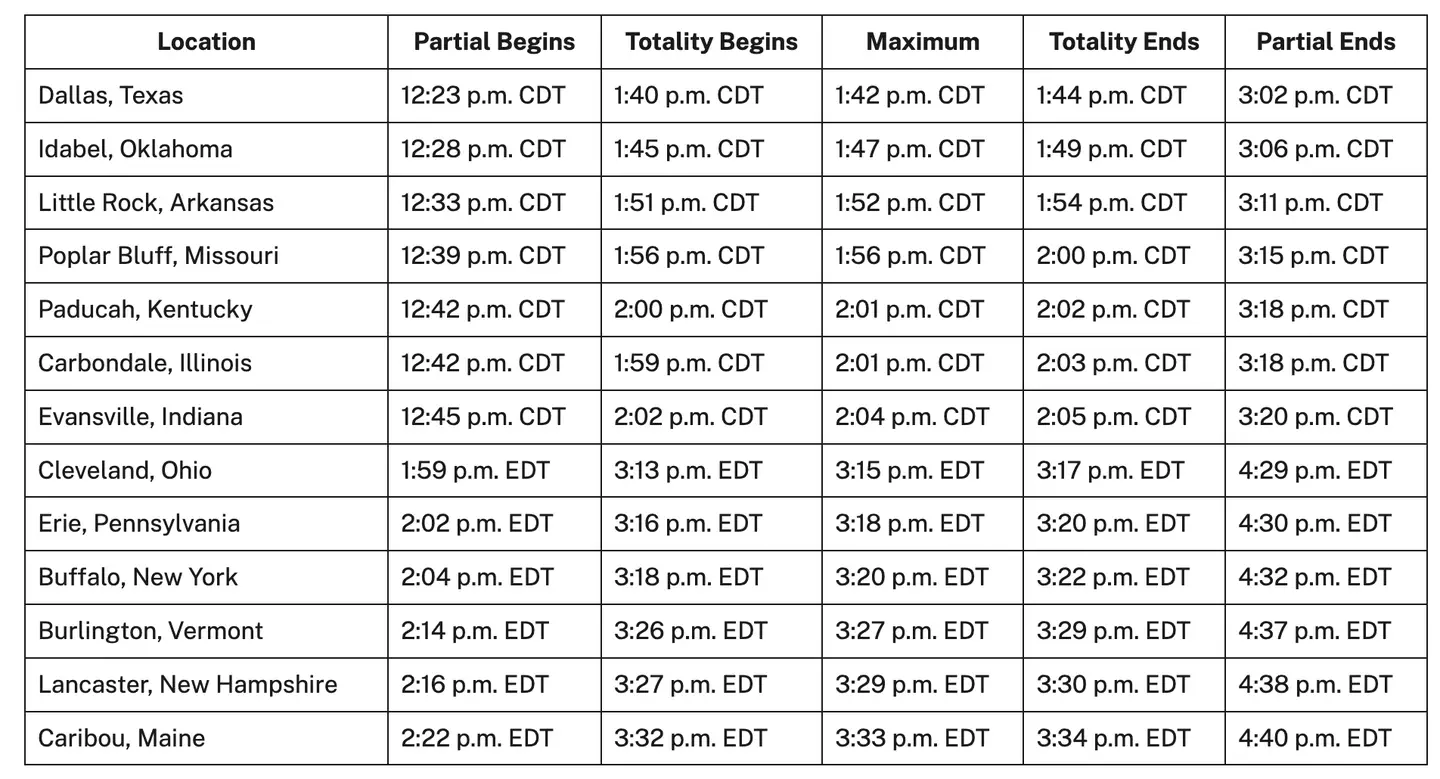The width and height of the screenshot is (1440, 779).
Task: Click the Partial Ends column header
Action: 1325,42
